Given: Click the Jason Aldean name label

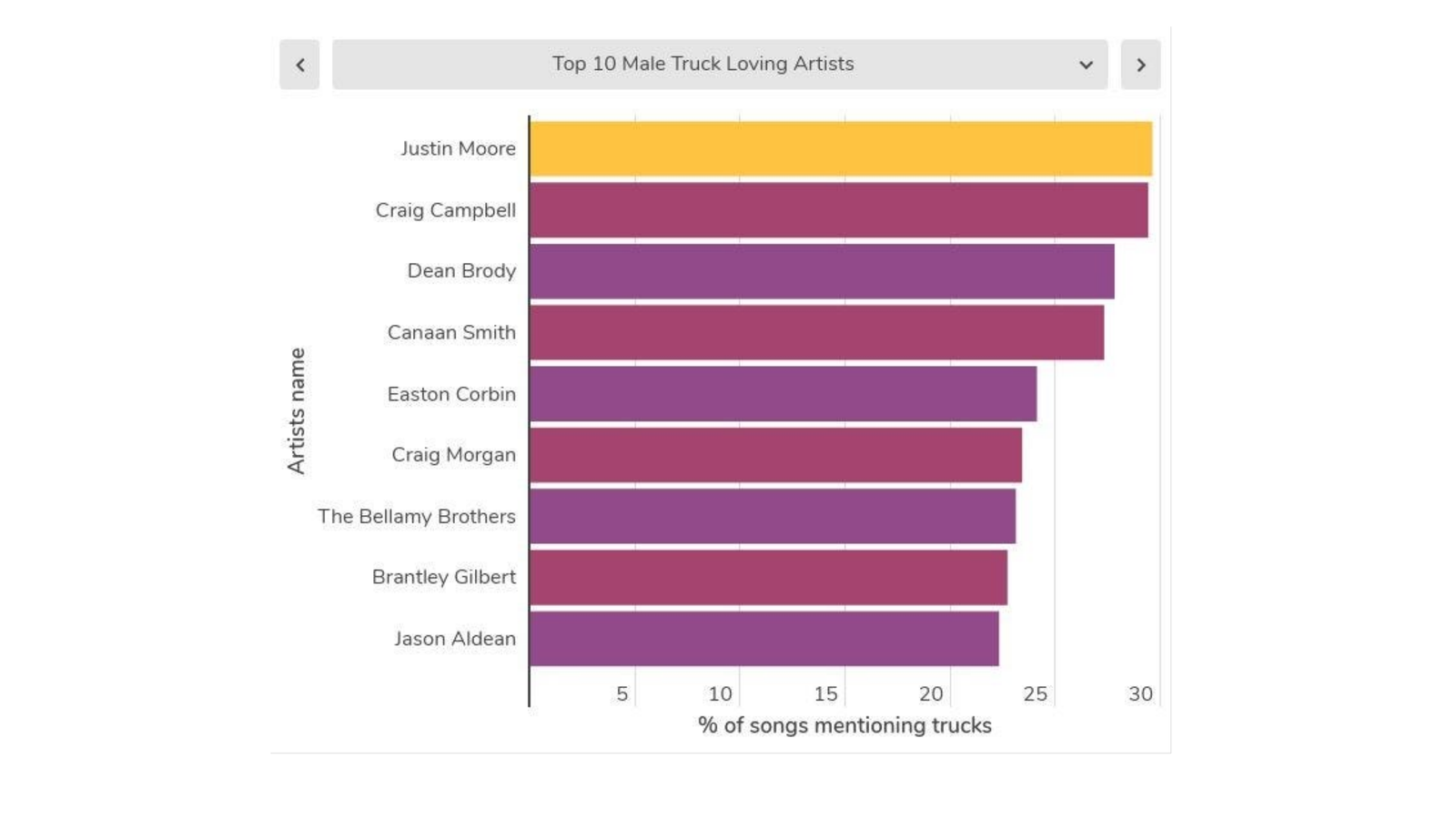Looking at the screenshot, I should click(x=454, y=639).
